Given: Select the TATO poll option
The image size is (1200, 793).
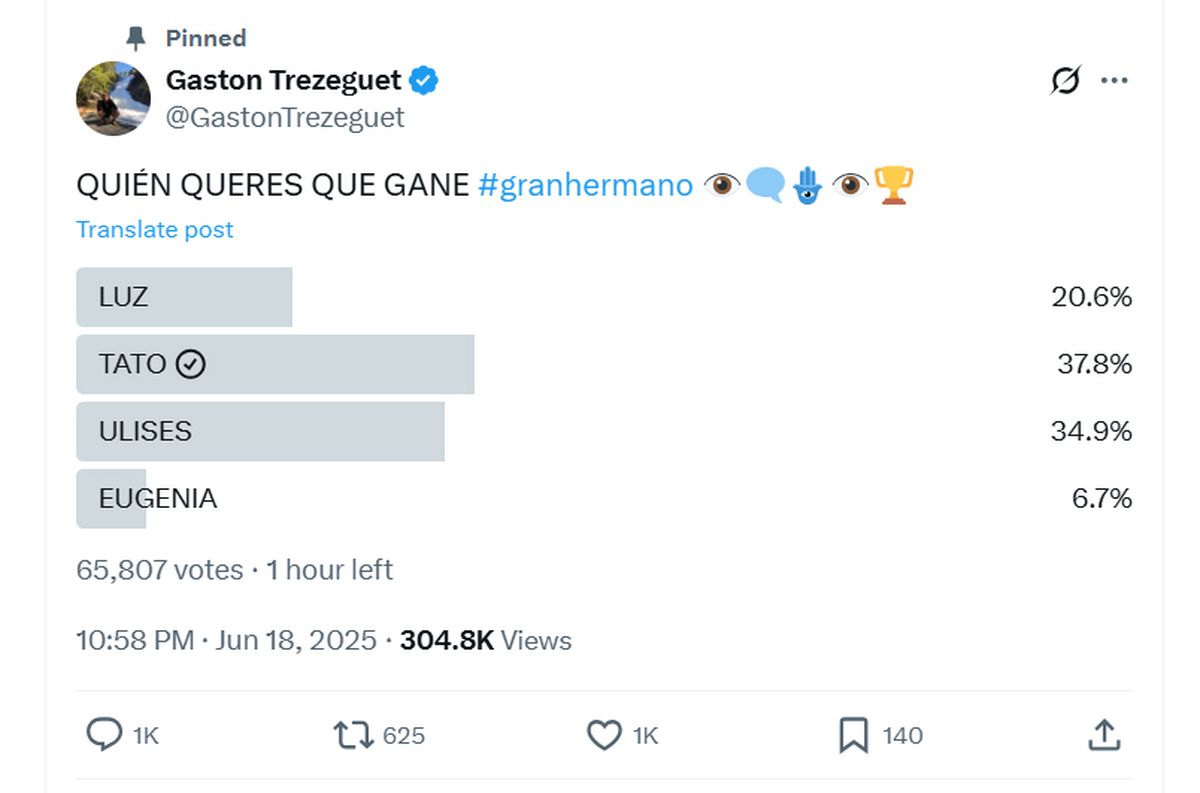Looking at the screenshot, I should 604,364.
